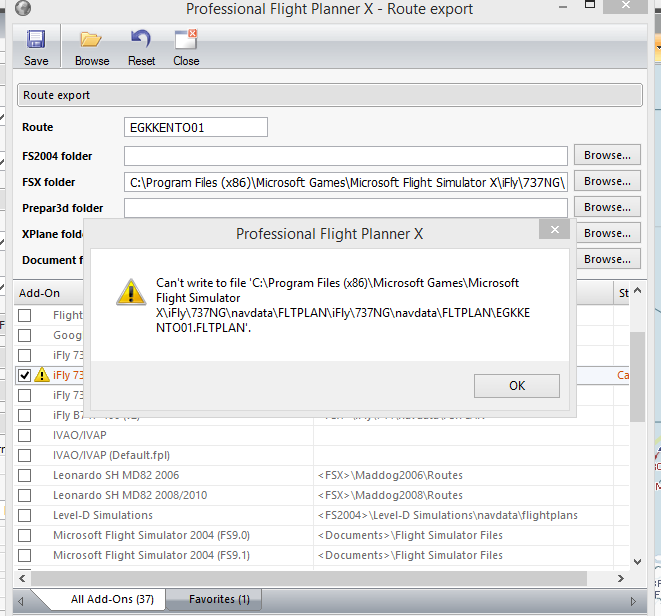661x616 pixels.
Task: Click Browse next to XPlane folder
Action: coord(607,233)
